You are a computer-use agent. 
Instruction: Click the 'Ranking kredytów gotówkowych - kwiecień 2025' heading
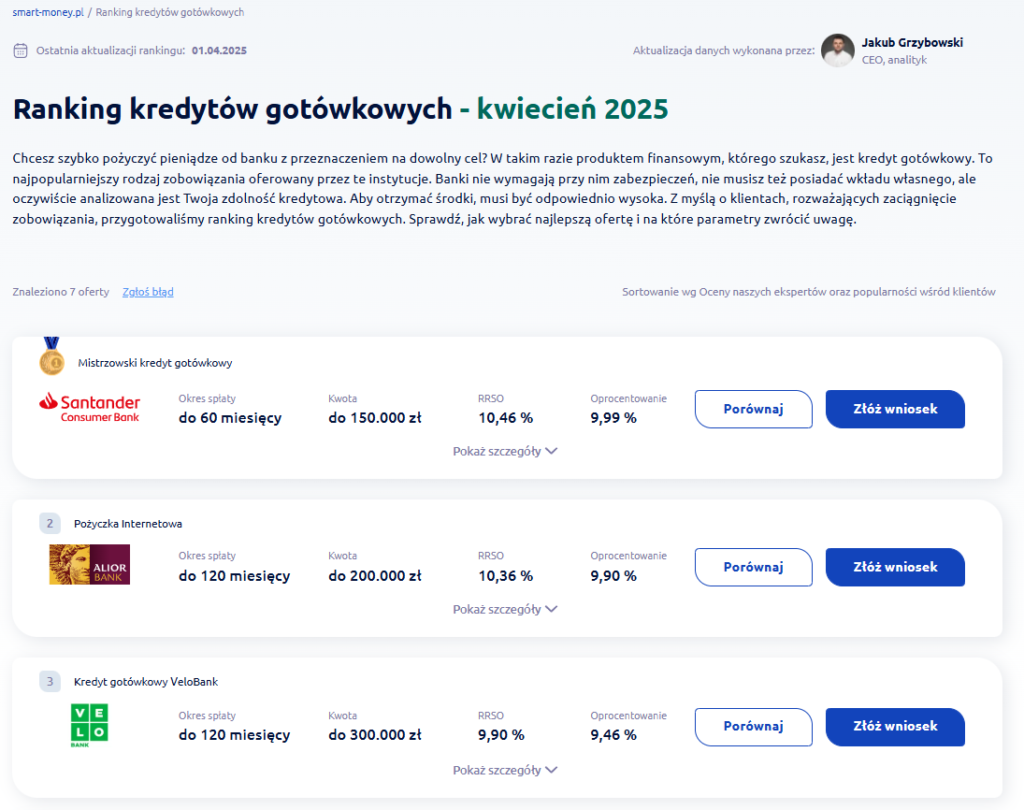pyautogui.click(x=340, y=109)
